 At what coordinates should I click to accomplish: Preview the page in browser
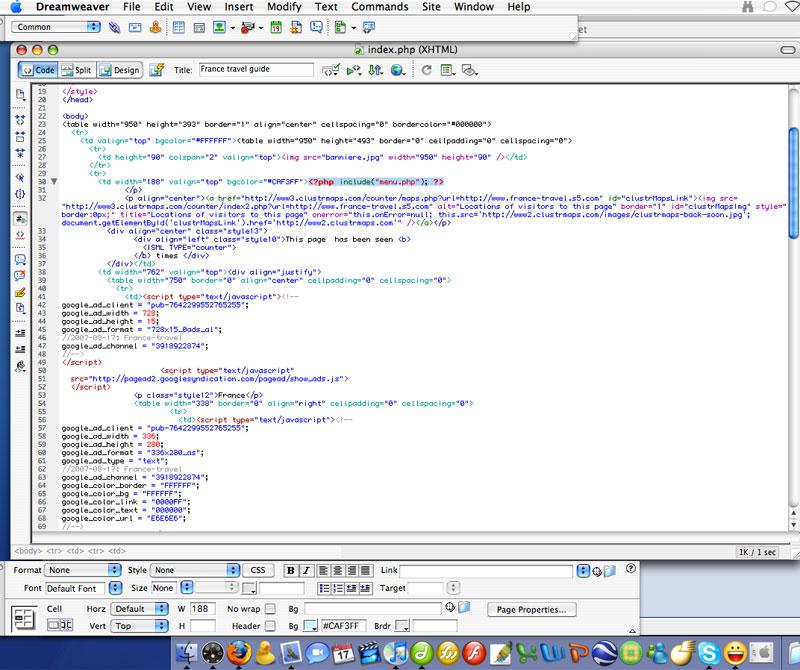(x=397, y=70)
